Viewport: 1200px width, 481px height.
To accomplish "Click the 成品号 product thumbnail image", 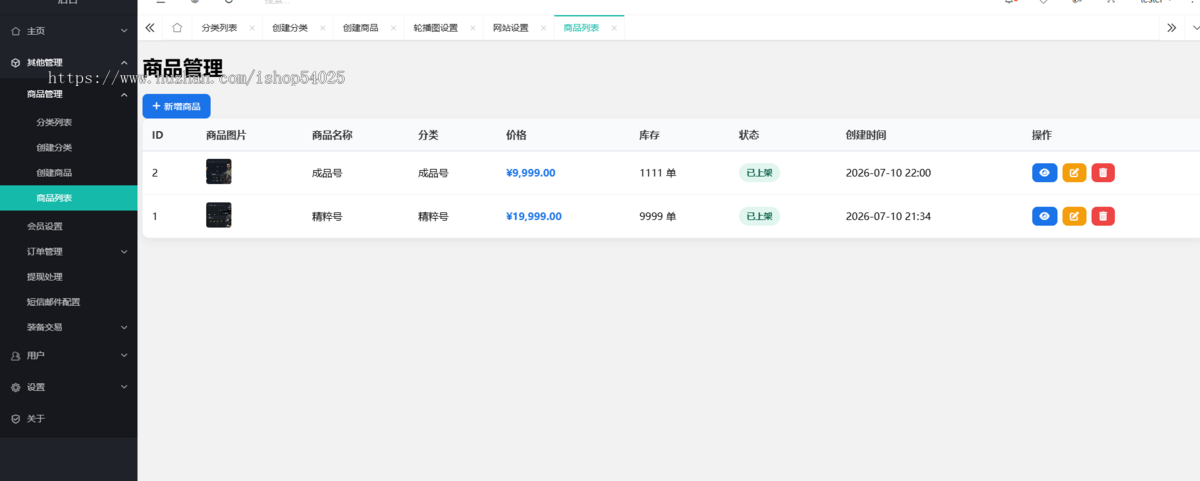I will (218, 172).
